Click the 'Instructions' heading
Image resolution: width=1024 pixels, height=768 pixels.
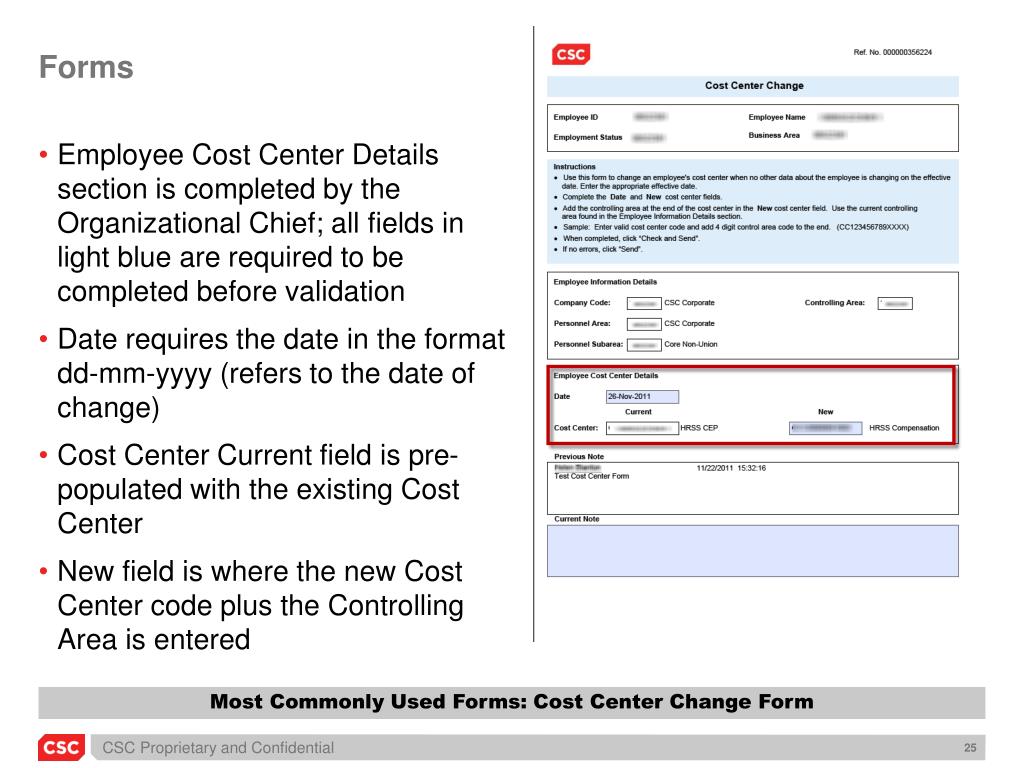[x=574, y=167]
